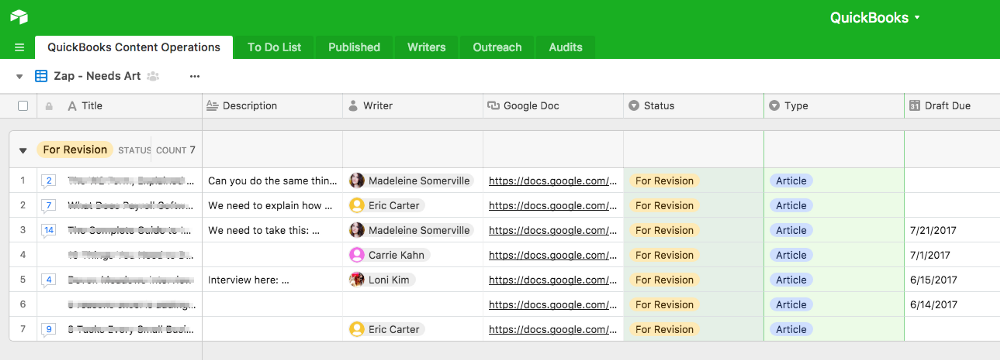The height and width of the screenshot is (360, 1000).
Task: Click Article type tag in row 7
Action: point(791,329)
